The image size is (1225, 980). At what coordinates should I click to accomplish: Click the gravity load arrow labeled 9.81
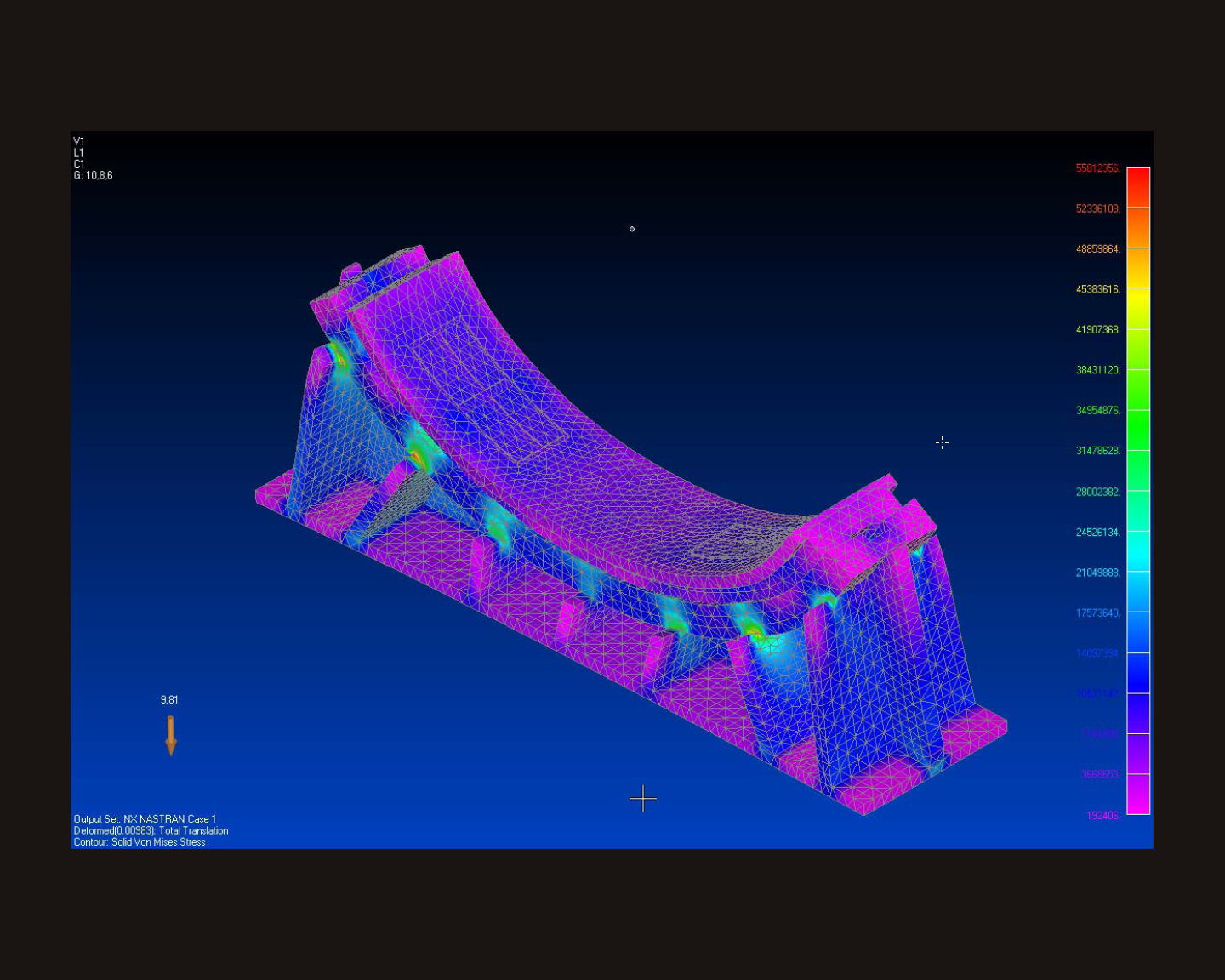(170, 733)
